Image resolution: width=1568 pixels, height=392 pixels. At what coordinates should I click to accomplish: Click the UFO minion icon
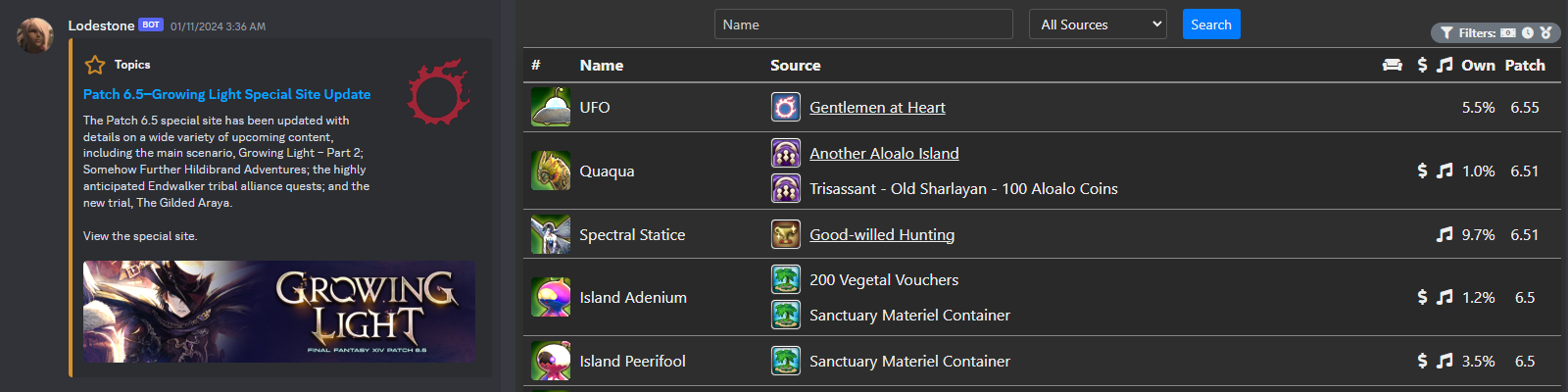[x=551, y=107]
